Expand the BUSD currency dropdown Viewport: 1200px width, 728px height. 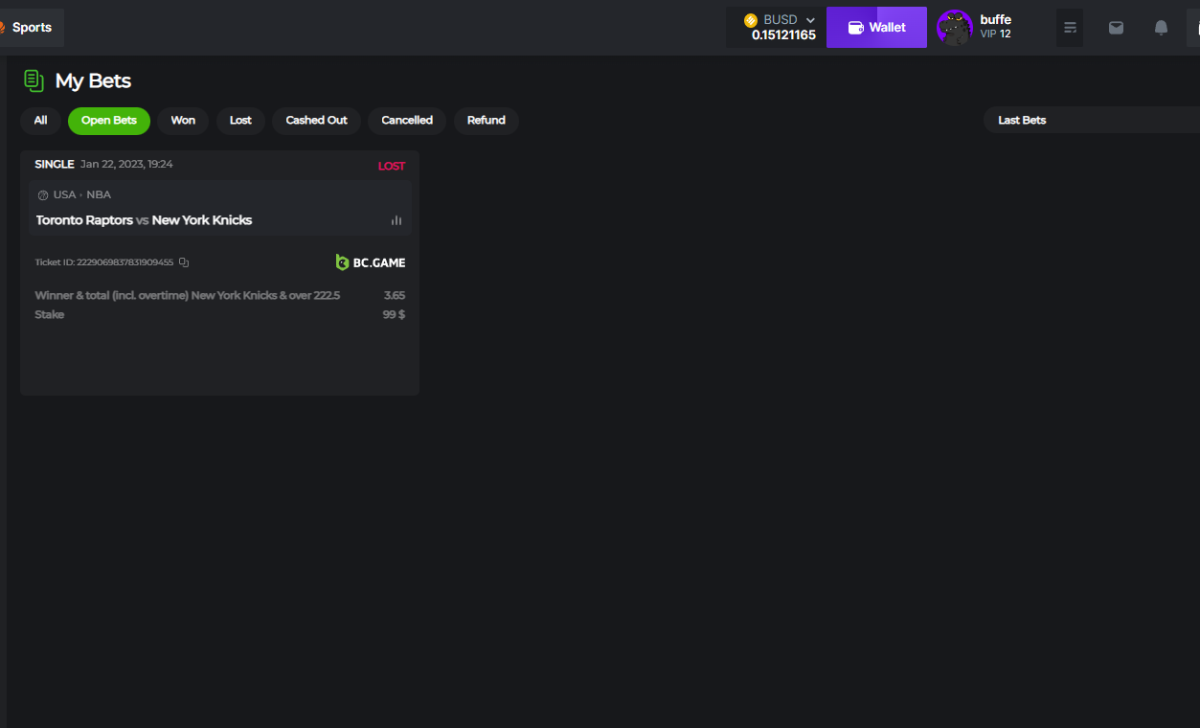pyautogui.click(x=810, y=20)
